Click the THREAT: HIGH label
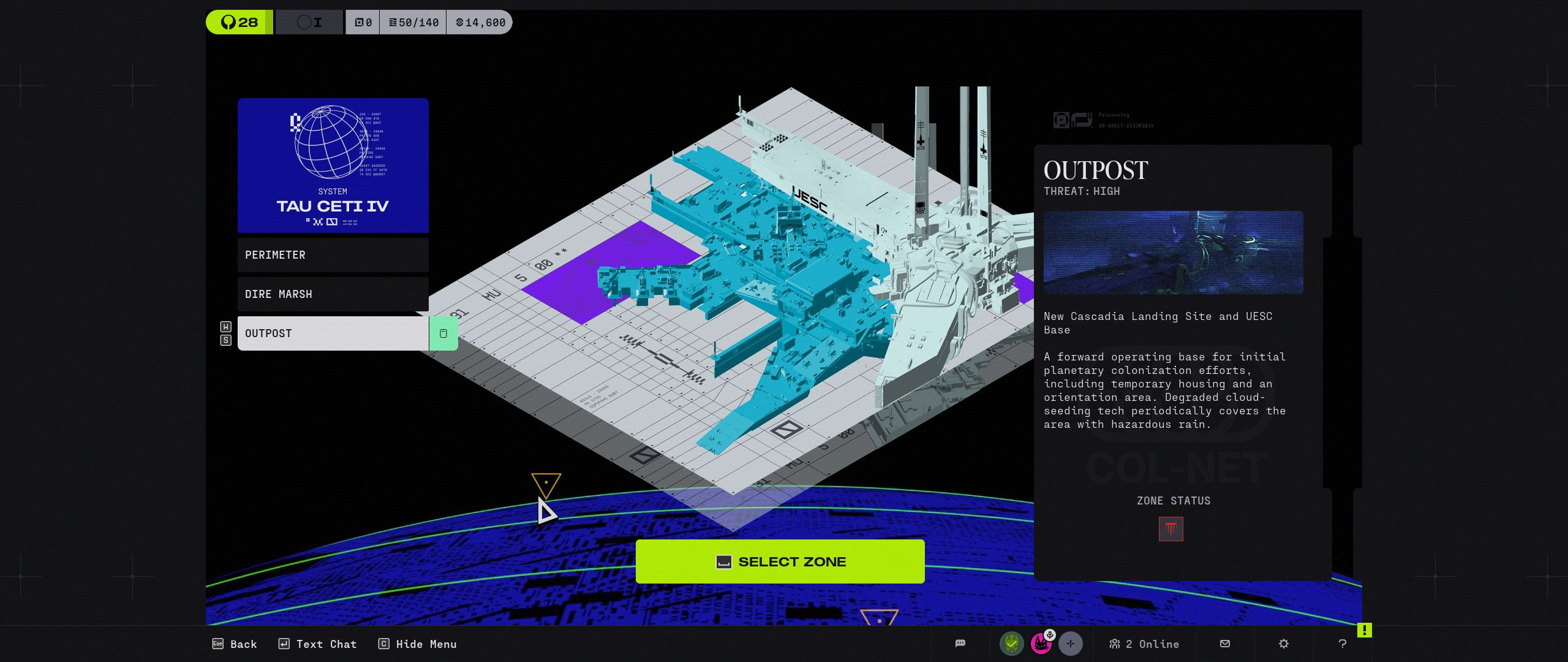The image size is (1568, 662). tap(1082, 191)
